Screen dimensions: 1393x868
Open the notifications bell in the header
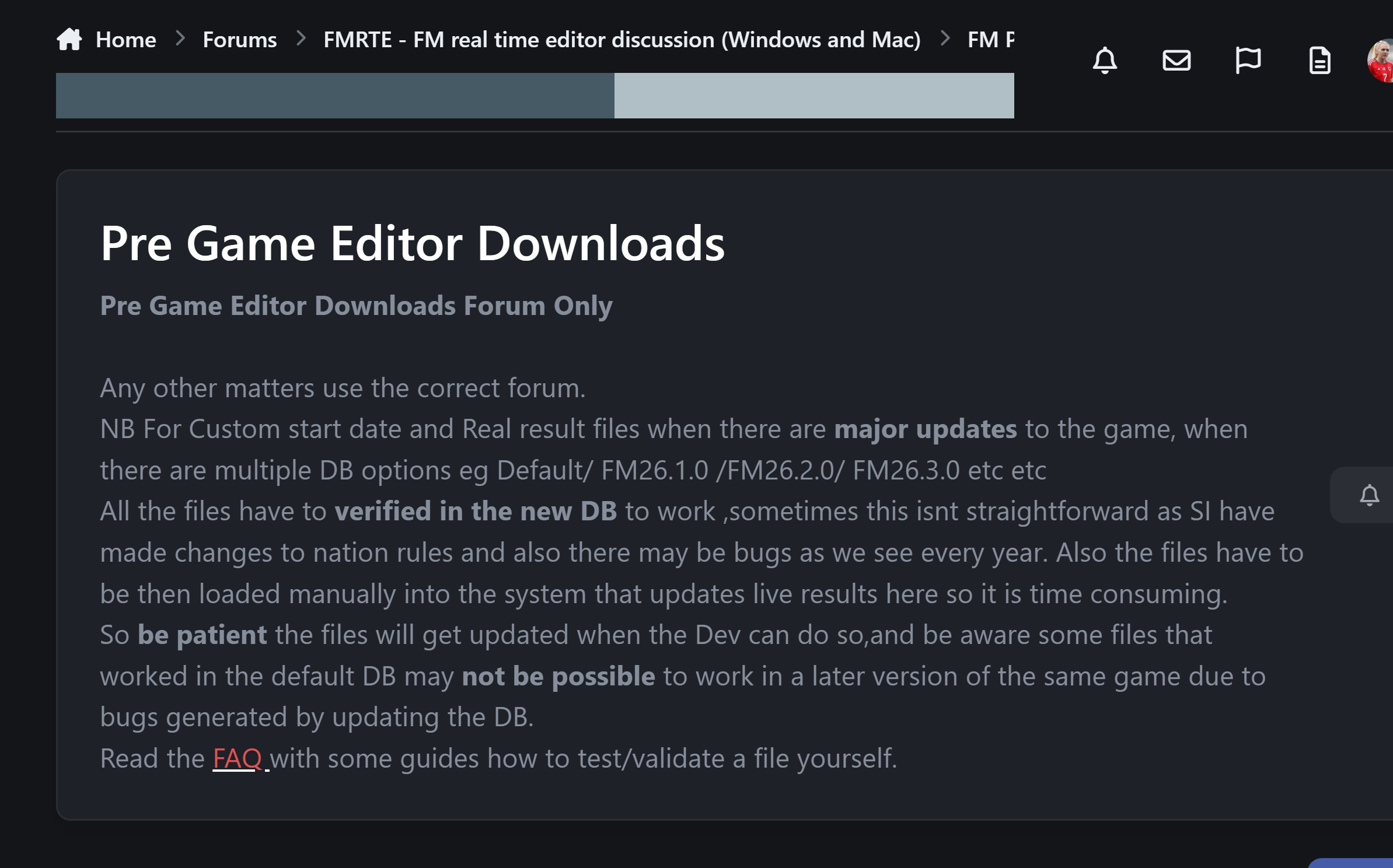click(x=1105, y=60)
